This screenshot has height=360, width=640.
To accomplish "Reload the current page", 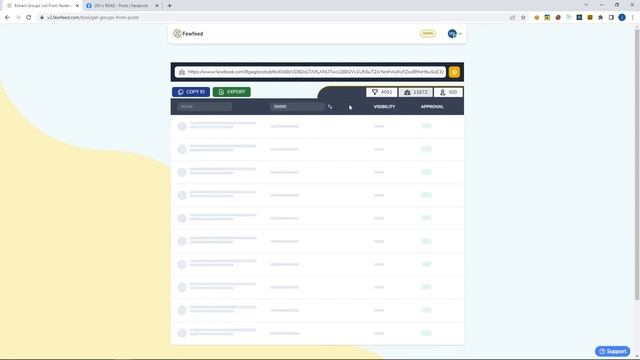I will click(29, 18).
